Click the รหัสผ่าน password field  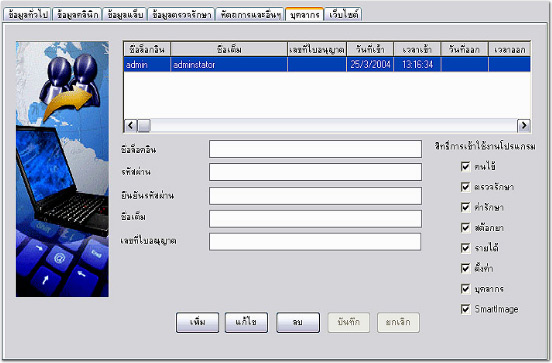(x=315, y=172)
